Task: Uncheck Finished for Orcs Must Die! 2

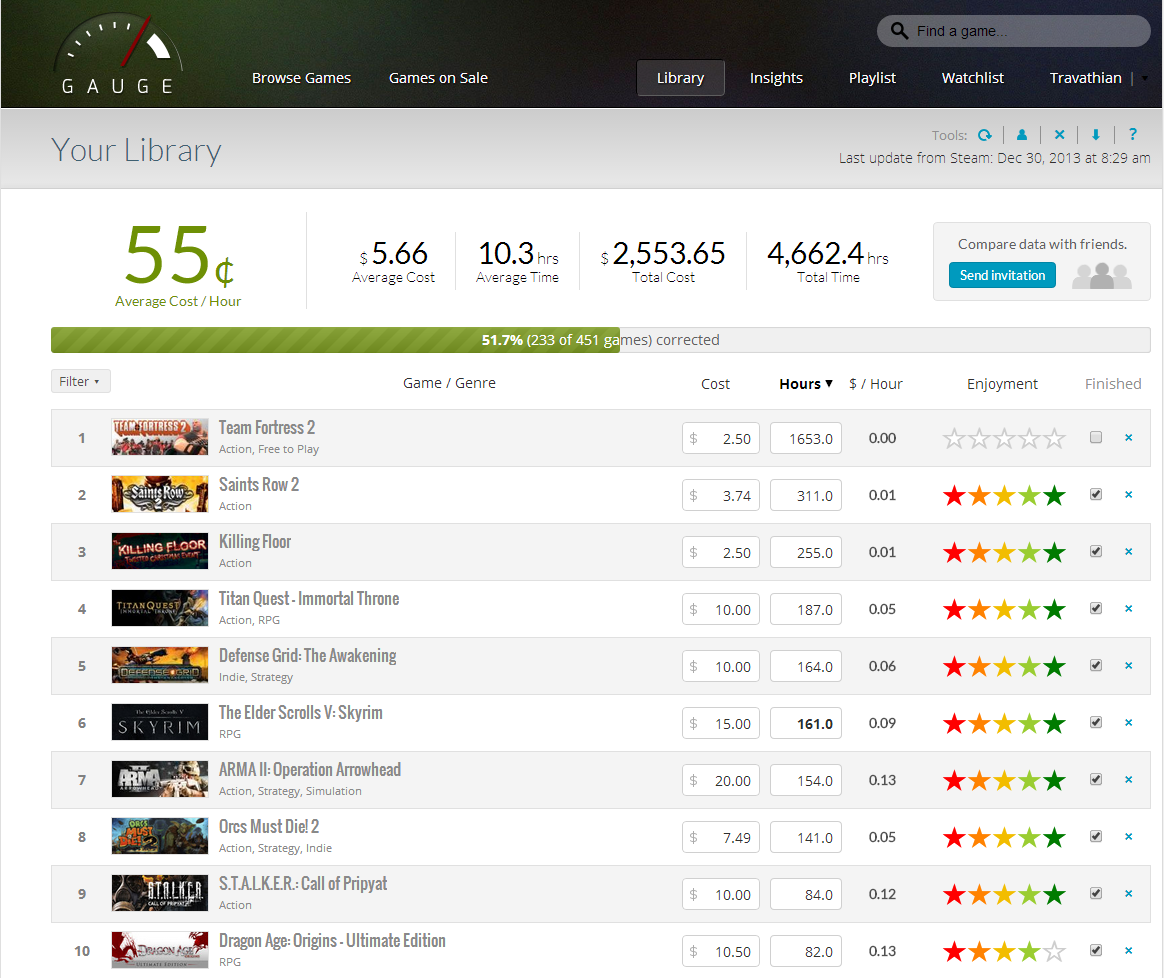Action: tap(1096, 837)
